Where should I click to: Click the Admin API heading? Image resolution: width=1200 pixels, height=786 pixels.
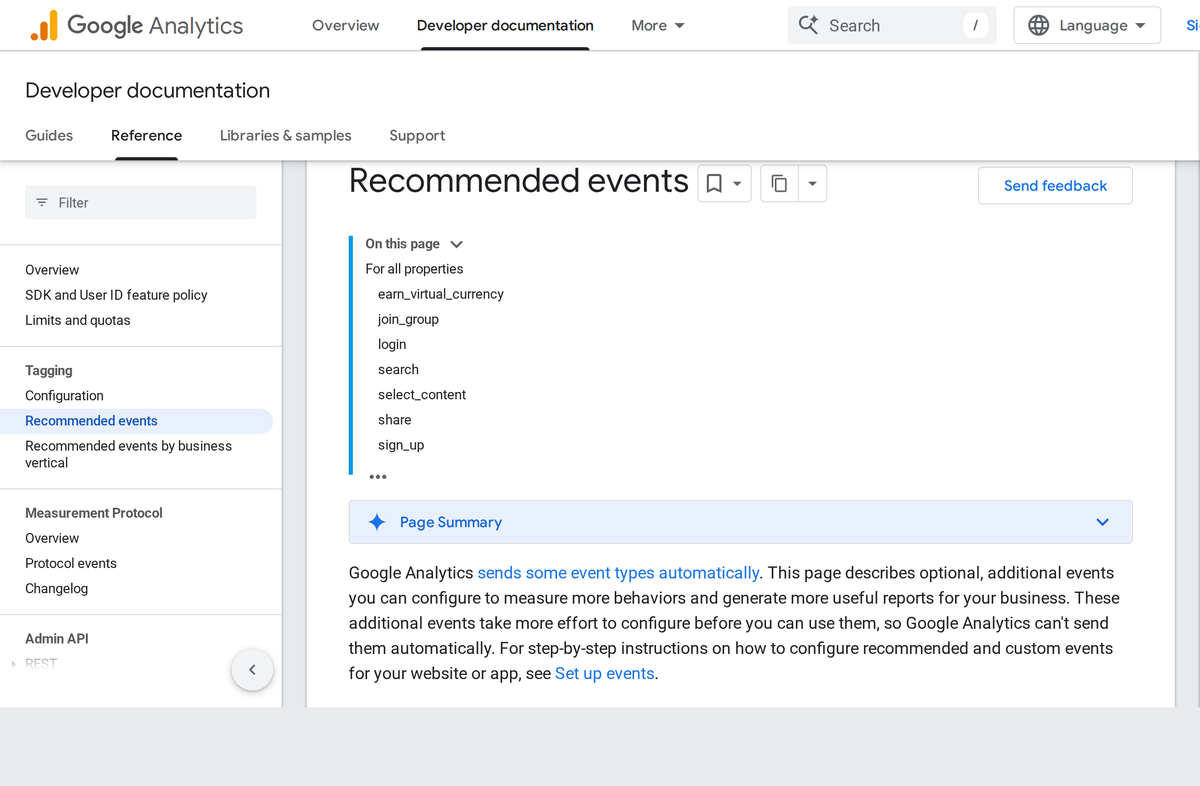(x=57, y=639)
